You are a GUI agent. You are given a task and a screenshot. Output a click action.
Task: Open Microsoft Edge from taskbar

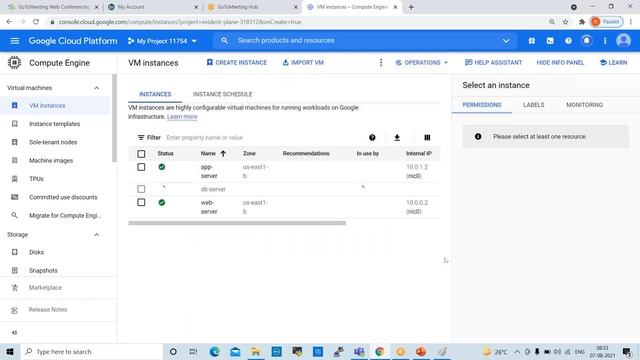214,351
